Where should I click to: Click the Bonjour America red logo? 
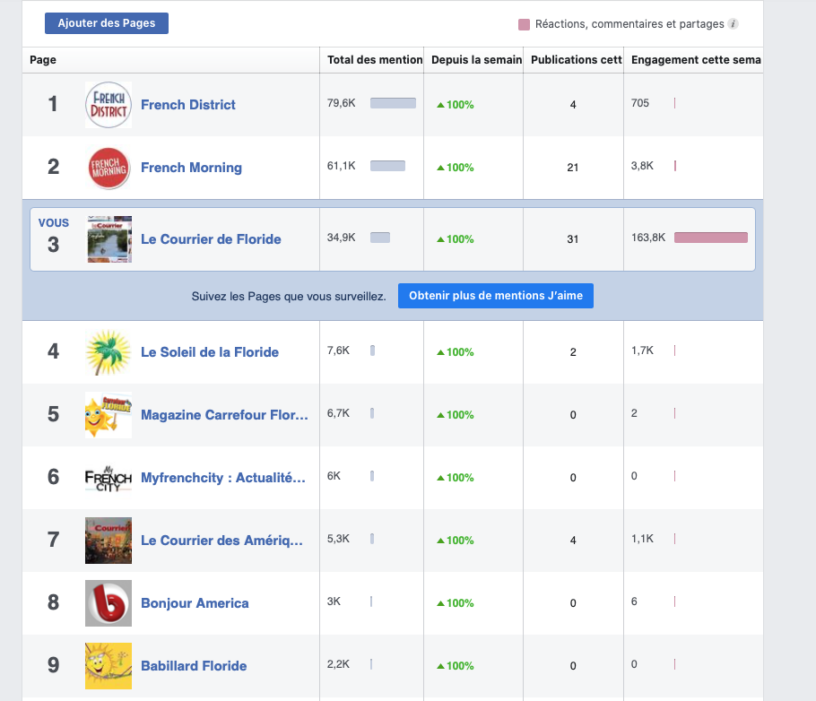tap(108, 603)
